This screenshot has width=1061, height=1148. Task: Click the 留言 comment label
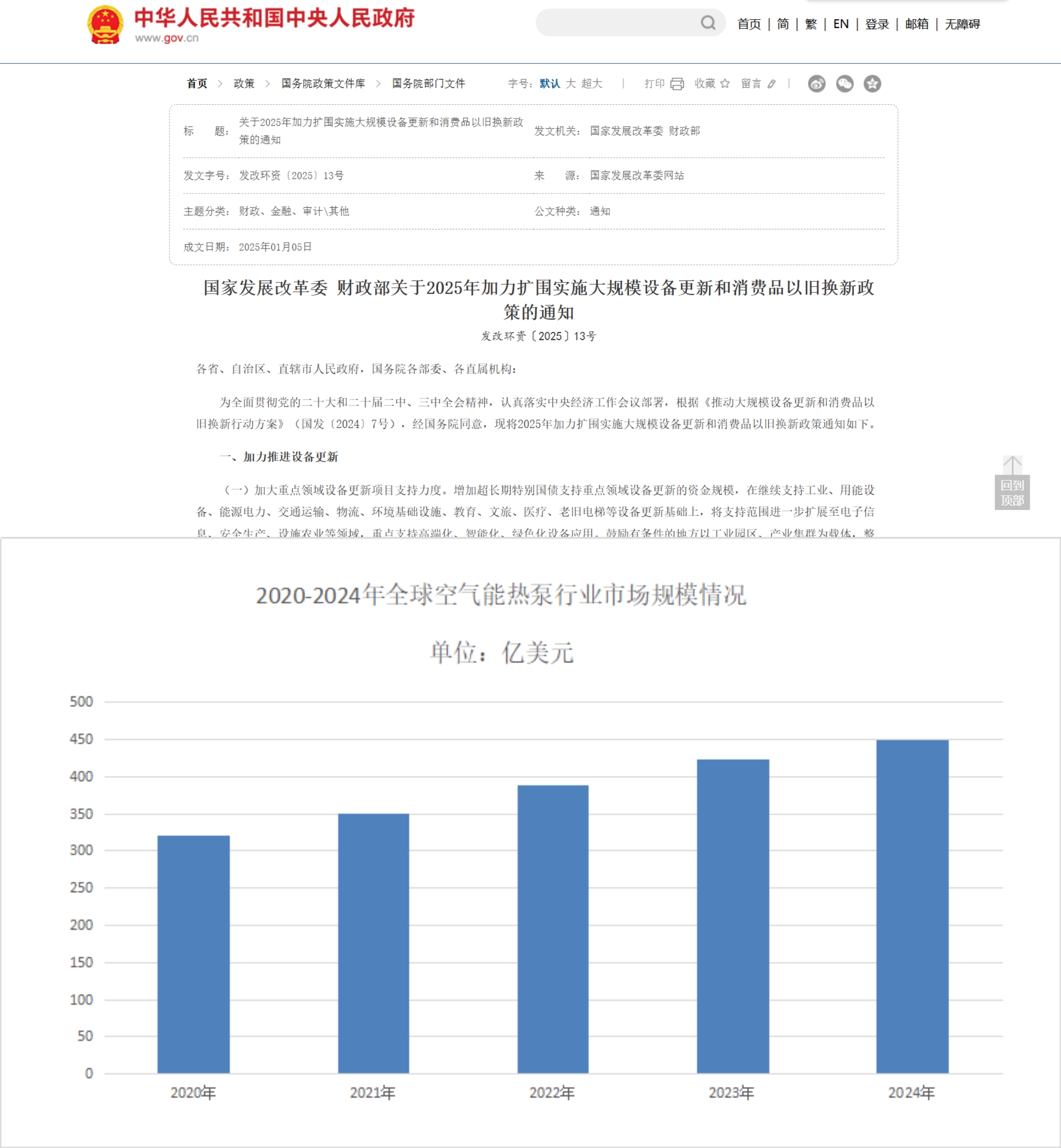coord(751,84)
